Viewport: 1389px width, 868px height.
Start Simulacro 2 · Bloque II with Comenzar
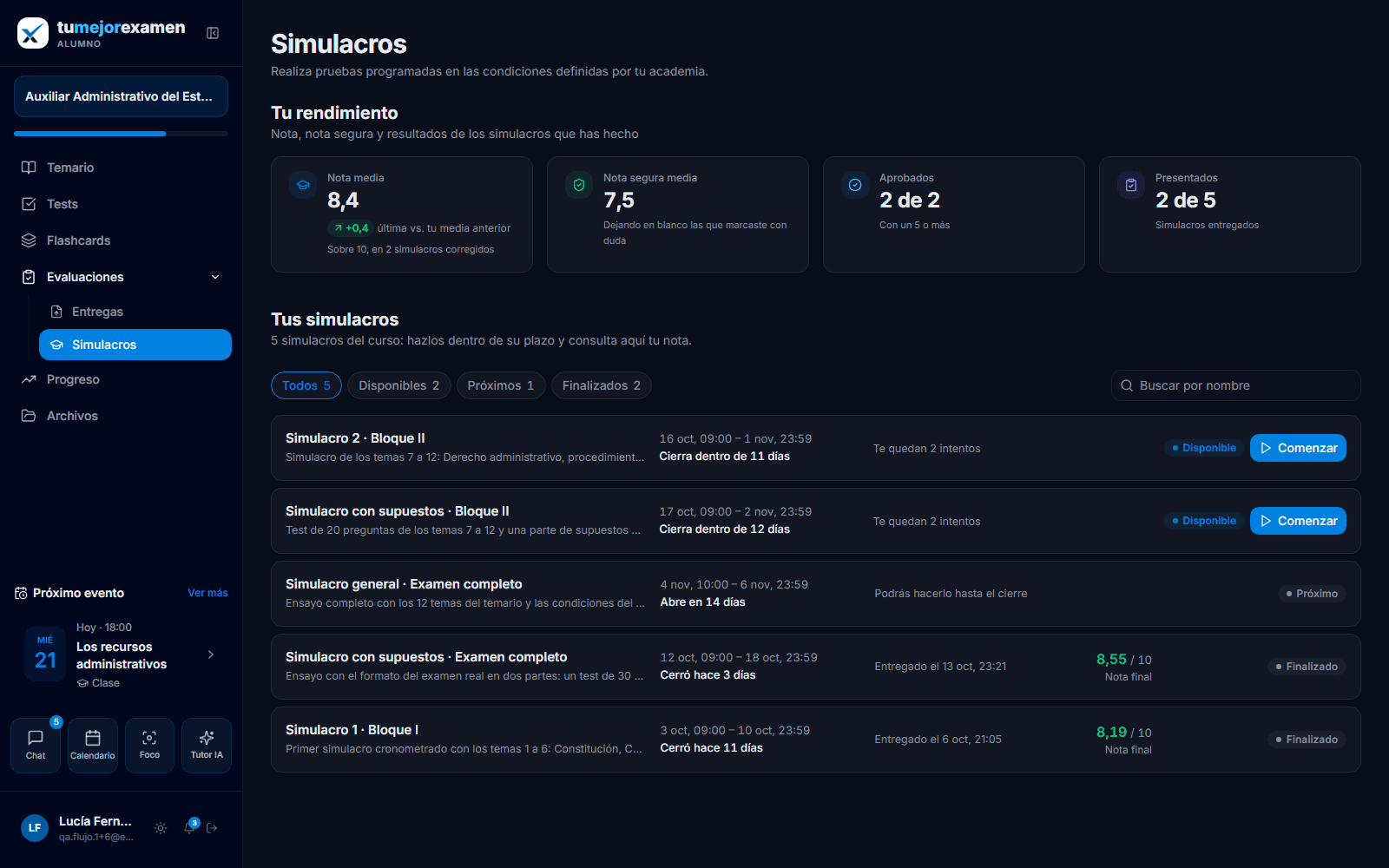[1298, 448]
